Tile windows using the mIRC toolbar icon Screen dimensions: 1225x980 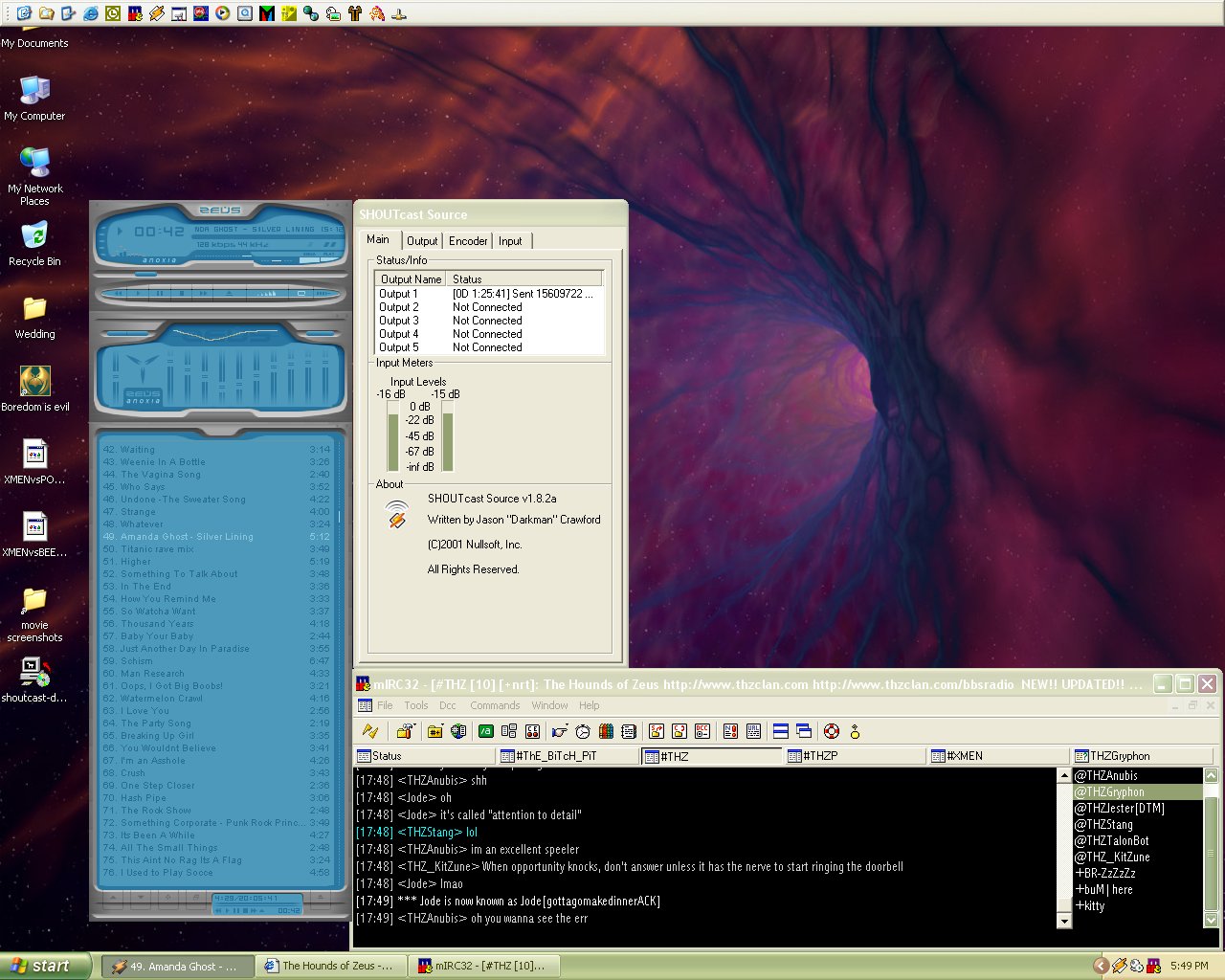(x=781, y=731)
